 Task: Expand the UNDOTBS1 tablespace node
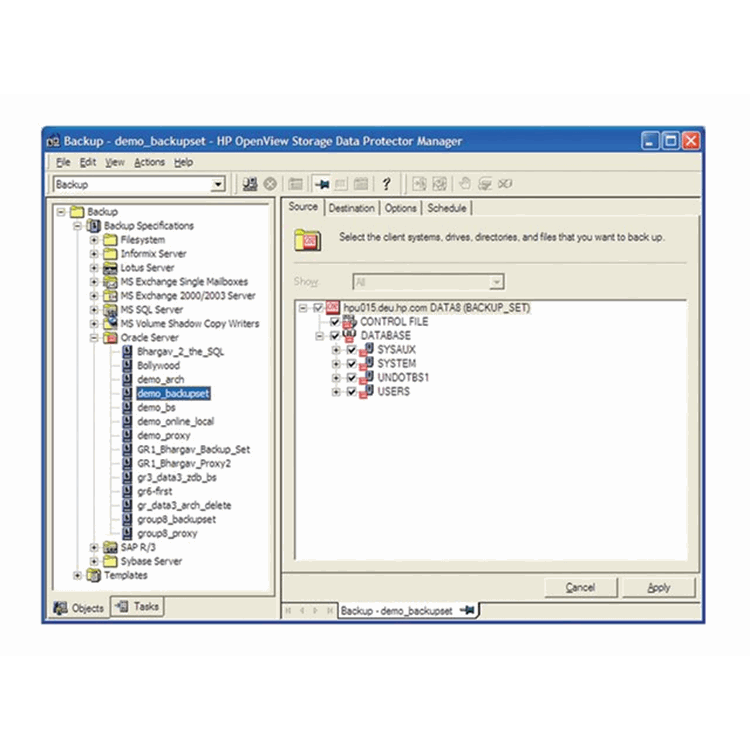coord(336,378)
